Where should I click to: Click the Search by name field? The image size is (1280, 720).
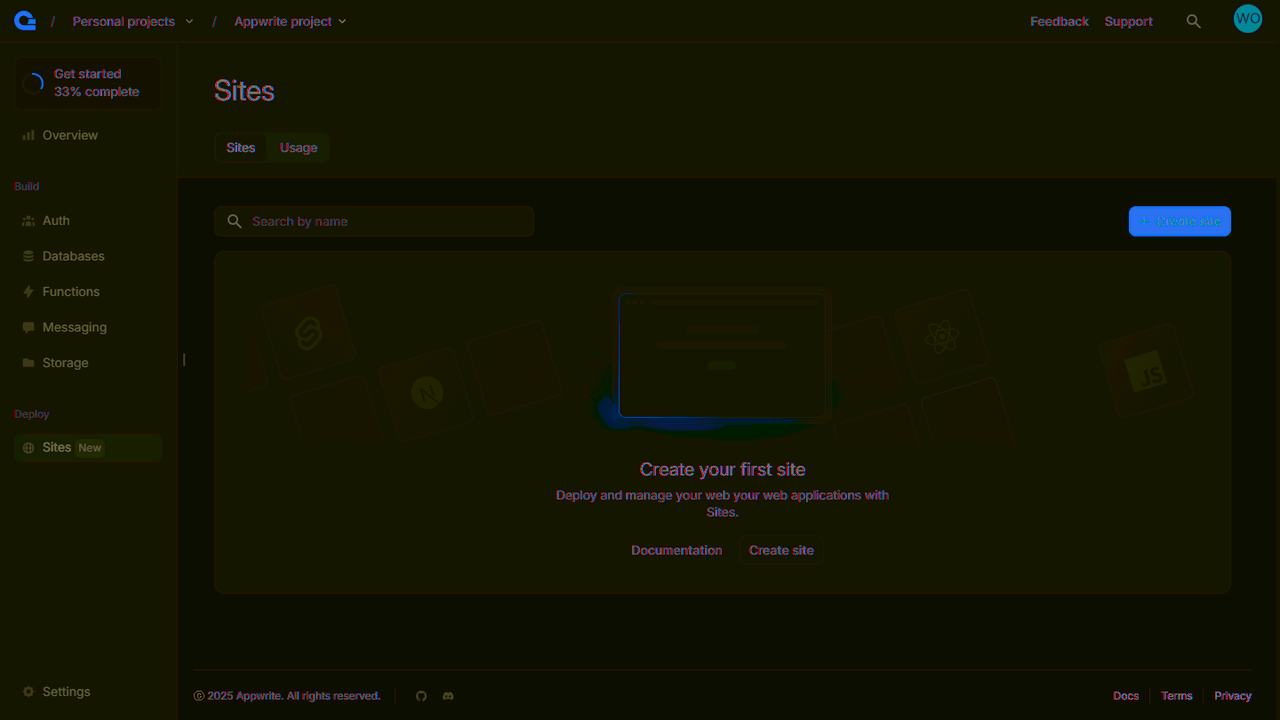[x=373, y=221]
